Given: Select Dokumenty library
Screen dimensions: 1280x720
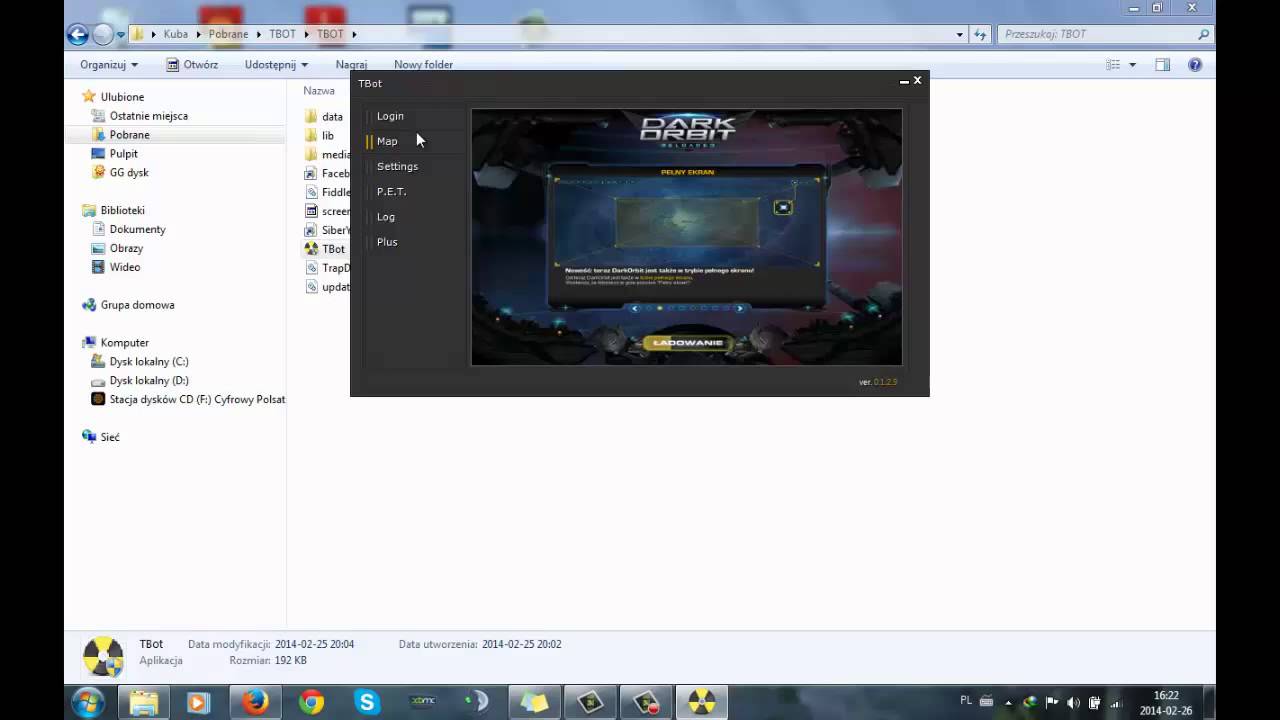Looking at the screenshot, I should click(138, 230).
